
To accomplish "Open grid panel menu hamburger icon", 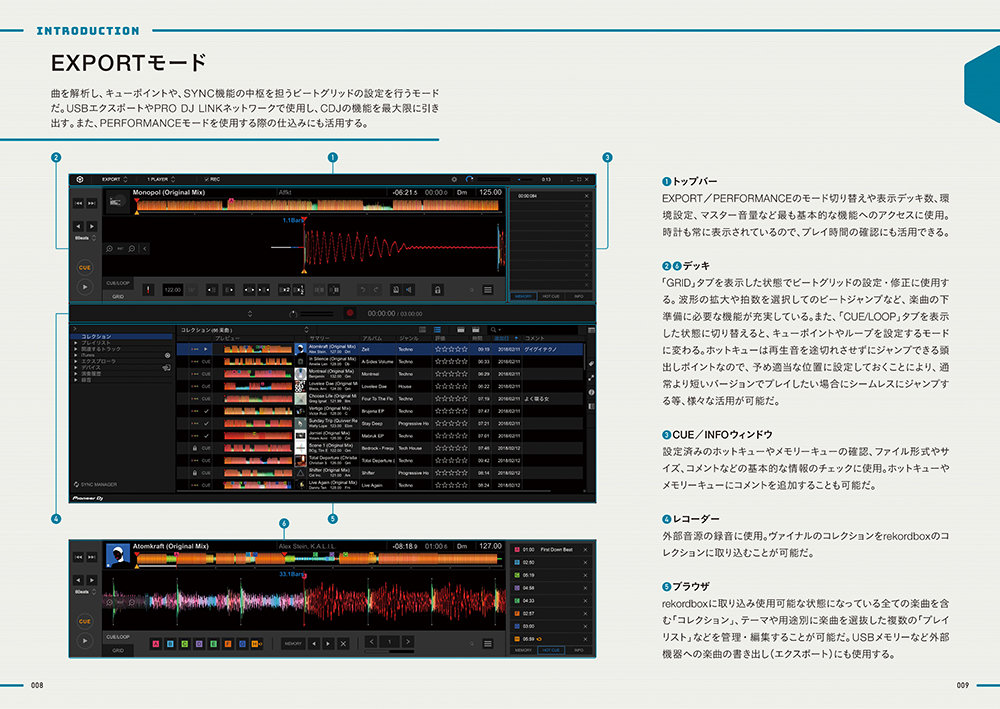I will tap(488, 289).
